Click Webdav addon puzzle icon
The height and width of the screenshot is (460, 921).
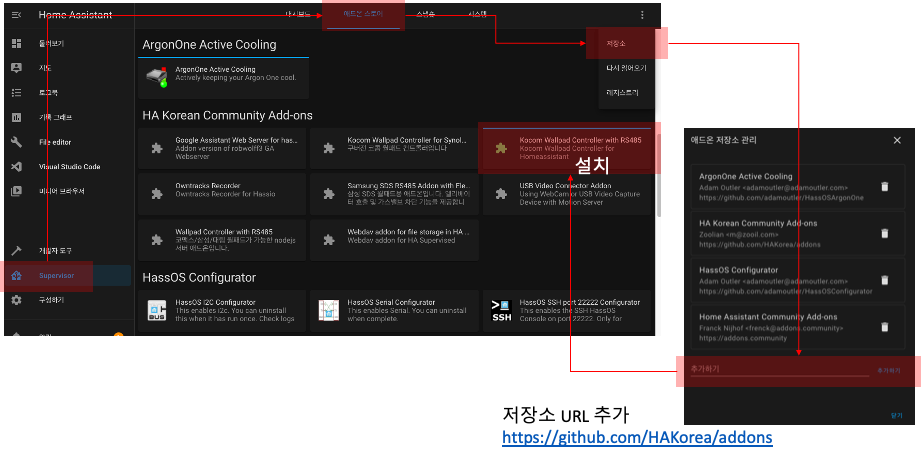(329, 240)
